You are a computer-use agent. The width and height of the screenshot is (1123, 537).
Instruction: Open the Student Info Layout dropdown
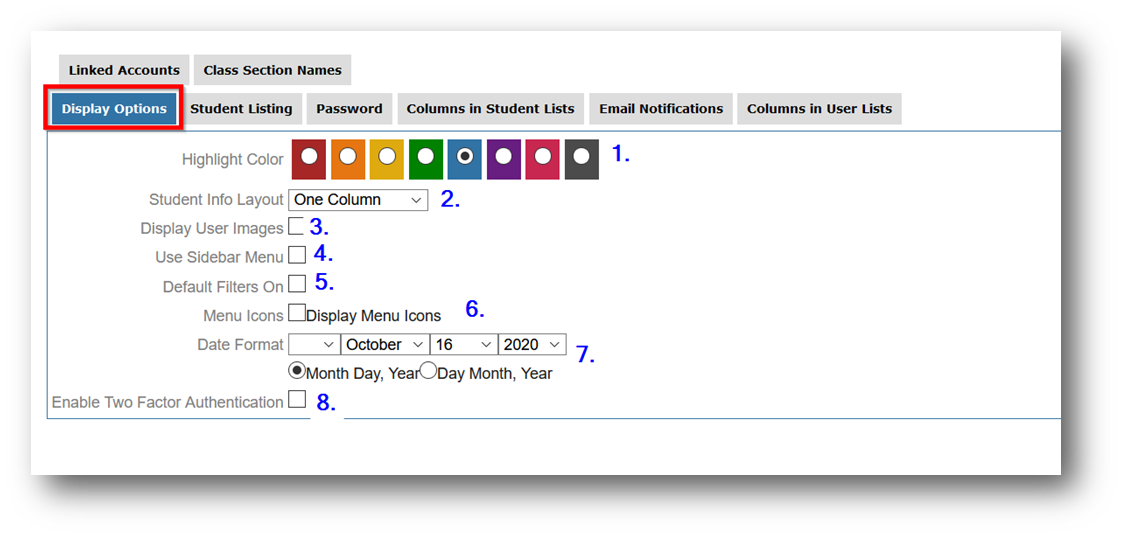(x=358, y=200)
